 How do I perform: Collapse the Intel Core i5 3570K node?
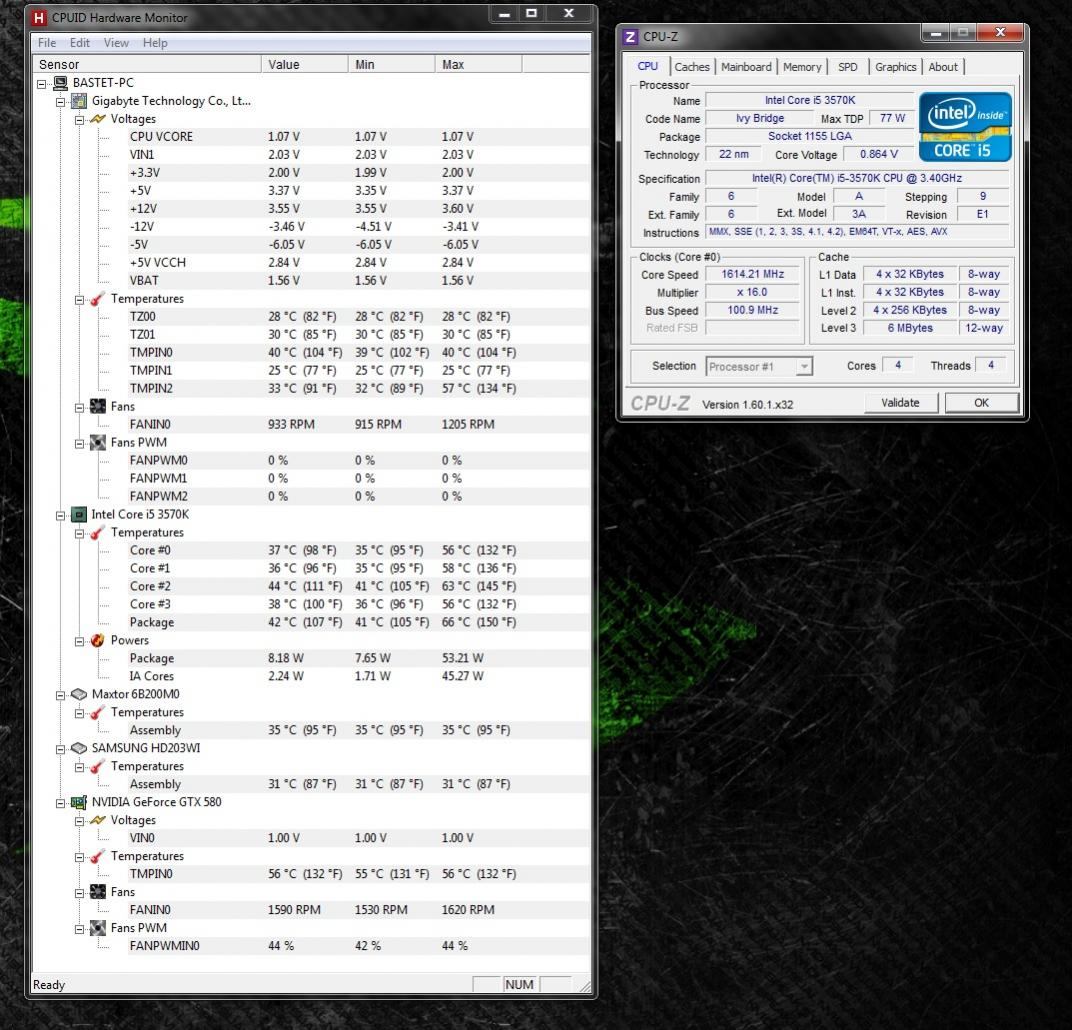[60, 516]
